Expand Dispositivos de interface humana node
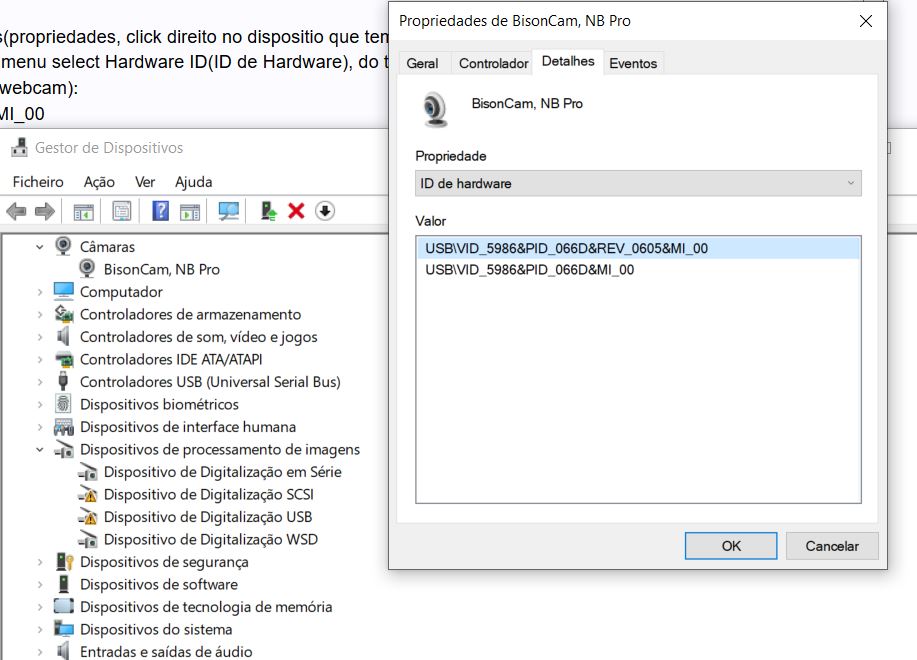The width and height of the screenshot is (917, 660). [x=40, y=427]
